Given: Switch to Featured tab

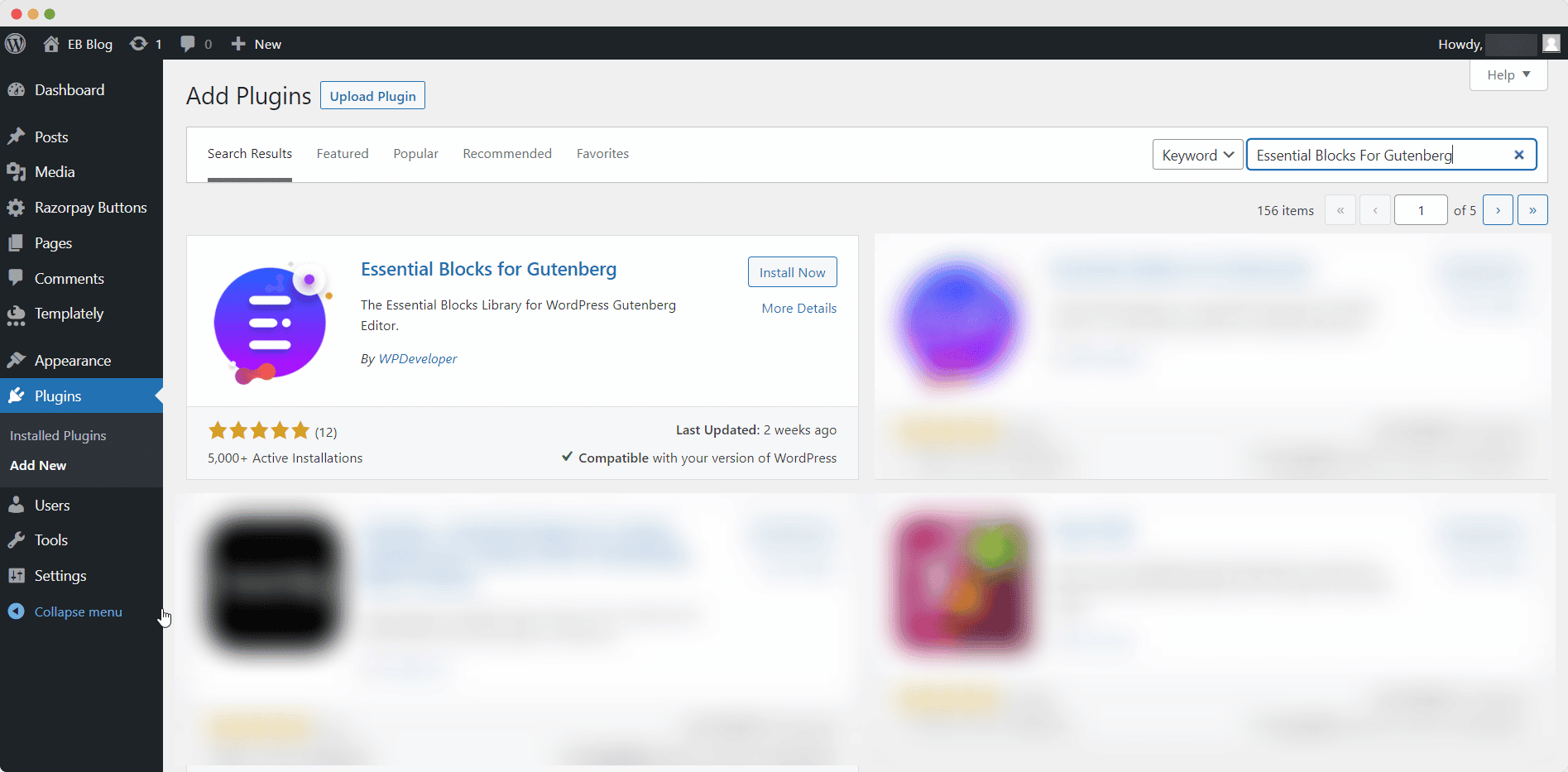Looking at the screenshot, I should 343,154.
